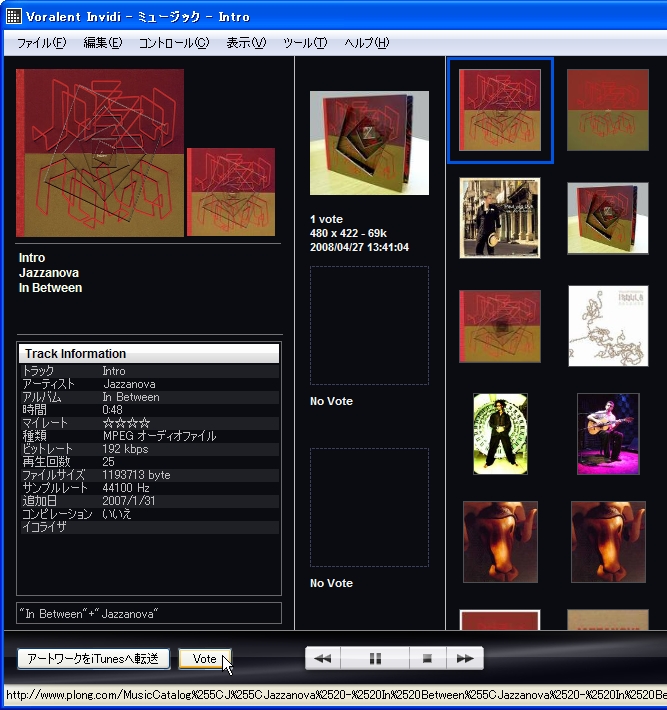667x710 pixels.
Task: Stop playback with the stop button
Action: point(427,658)
